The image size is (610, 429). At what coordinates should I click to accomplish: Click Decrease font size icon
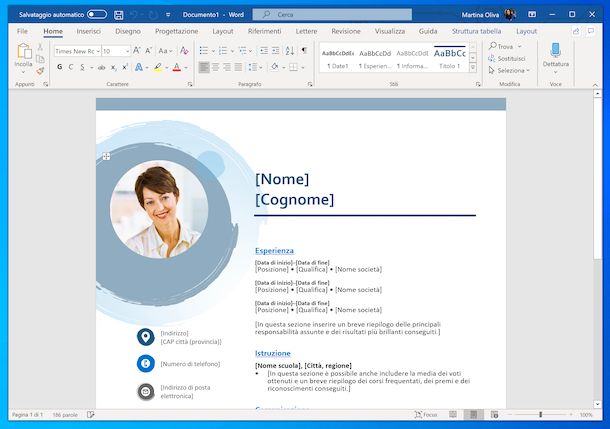[x=148, y=51]
